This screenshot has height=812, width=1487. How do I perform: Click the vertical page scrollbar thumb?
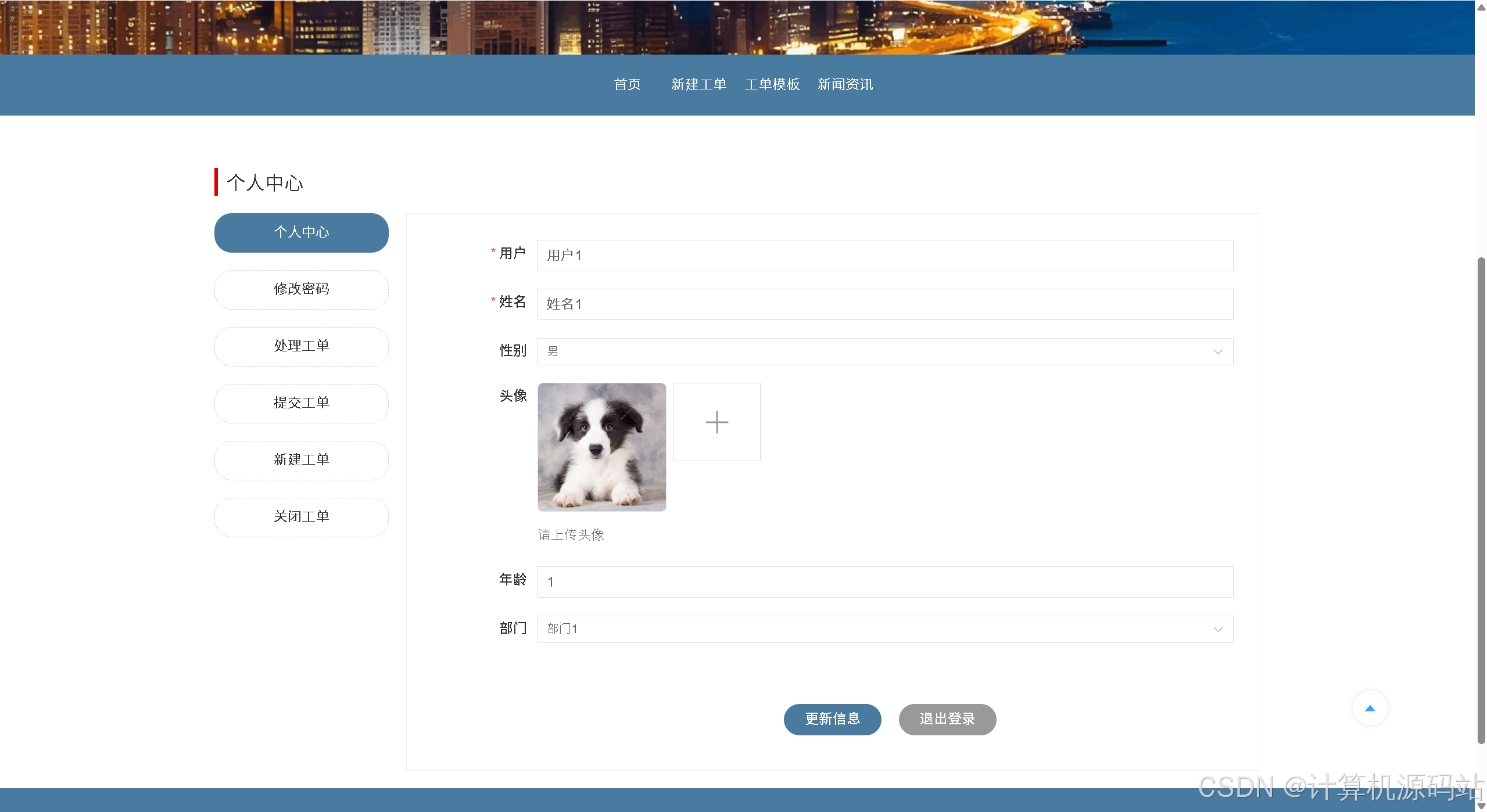[x=1481, y=500]
